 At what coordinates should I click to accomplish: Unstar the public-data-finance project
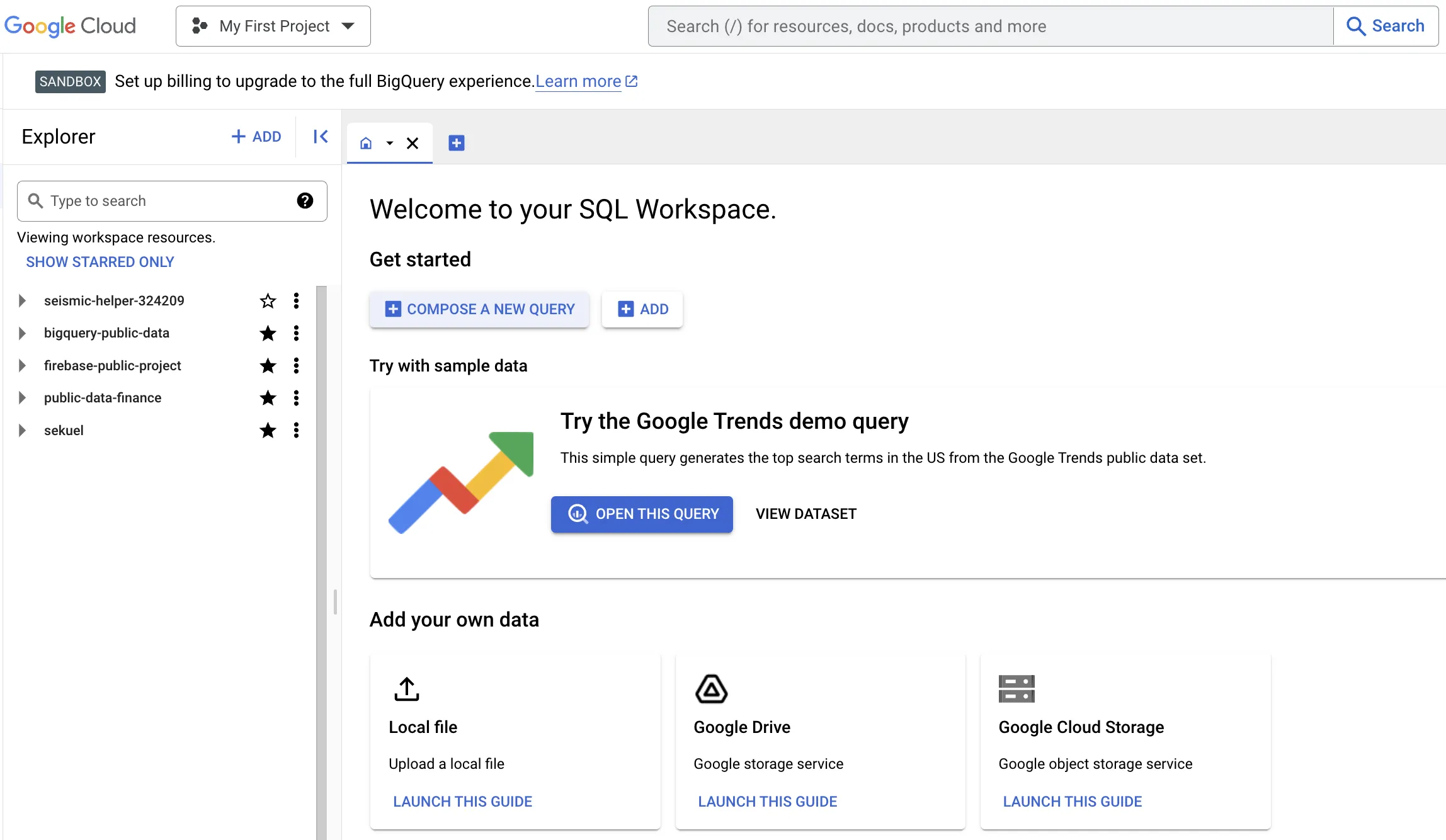[268, 398]
